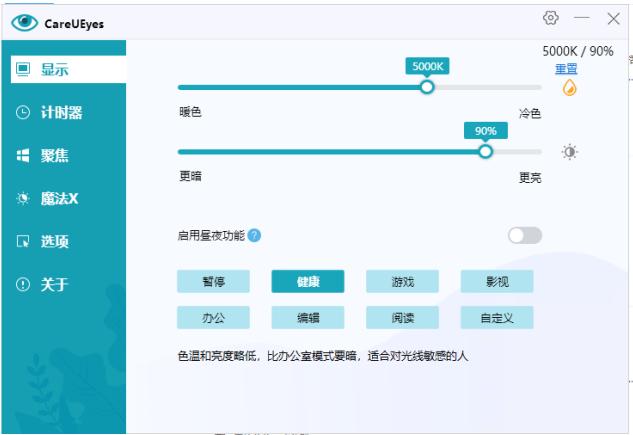This screenshot has height=435, width=633.
Task: Click the Windows icon beside 聚焦
Action: point(23,155)
